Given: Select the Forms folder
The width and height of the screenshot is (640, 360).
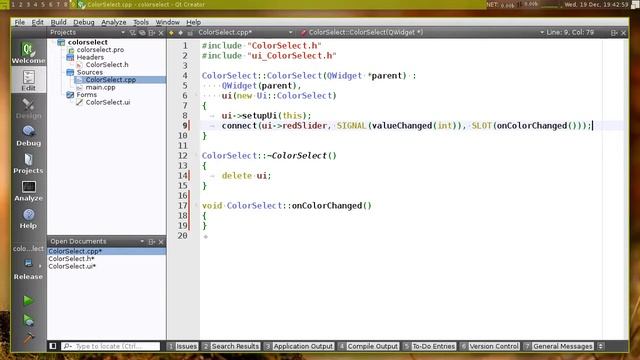Looking at the screenshot, I should click(x=87, y=95).
